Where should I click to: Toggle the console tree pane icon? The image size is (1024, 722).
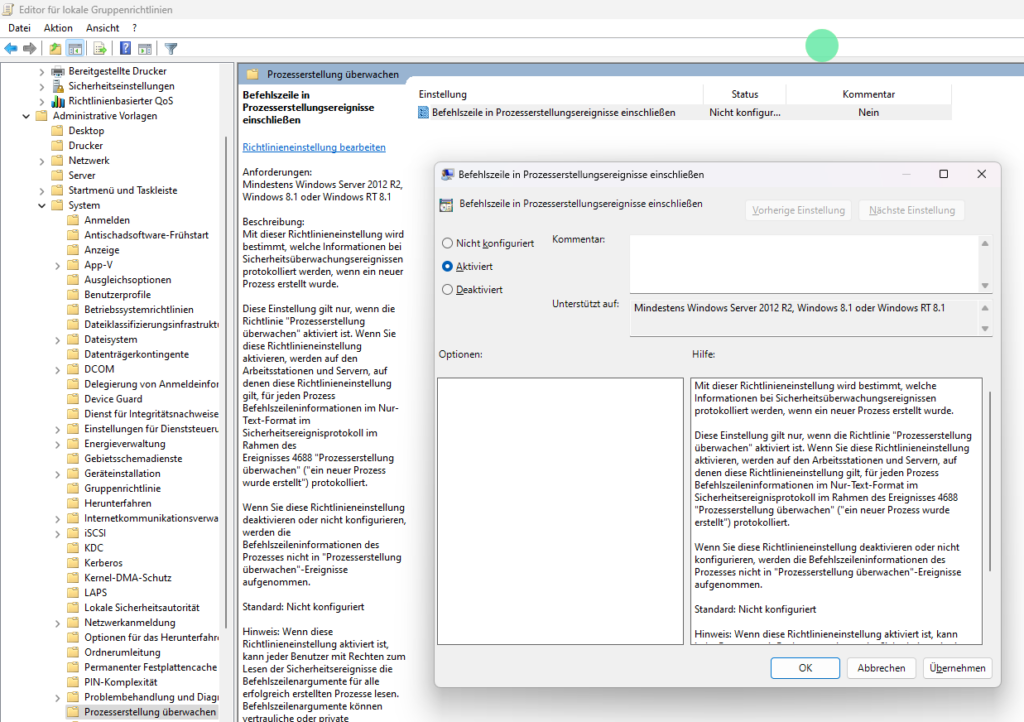click(x=75, y=48)
